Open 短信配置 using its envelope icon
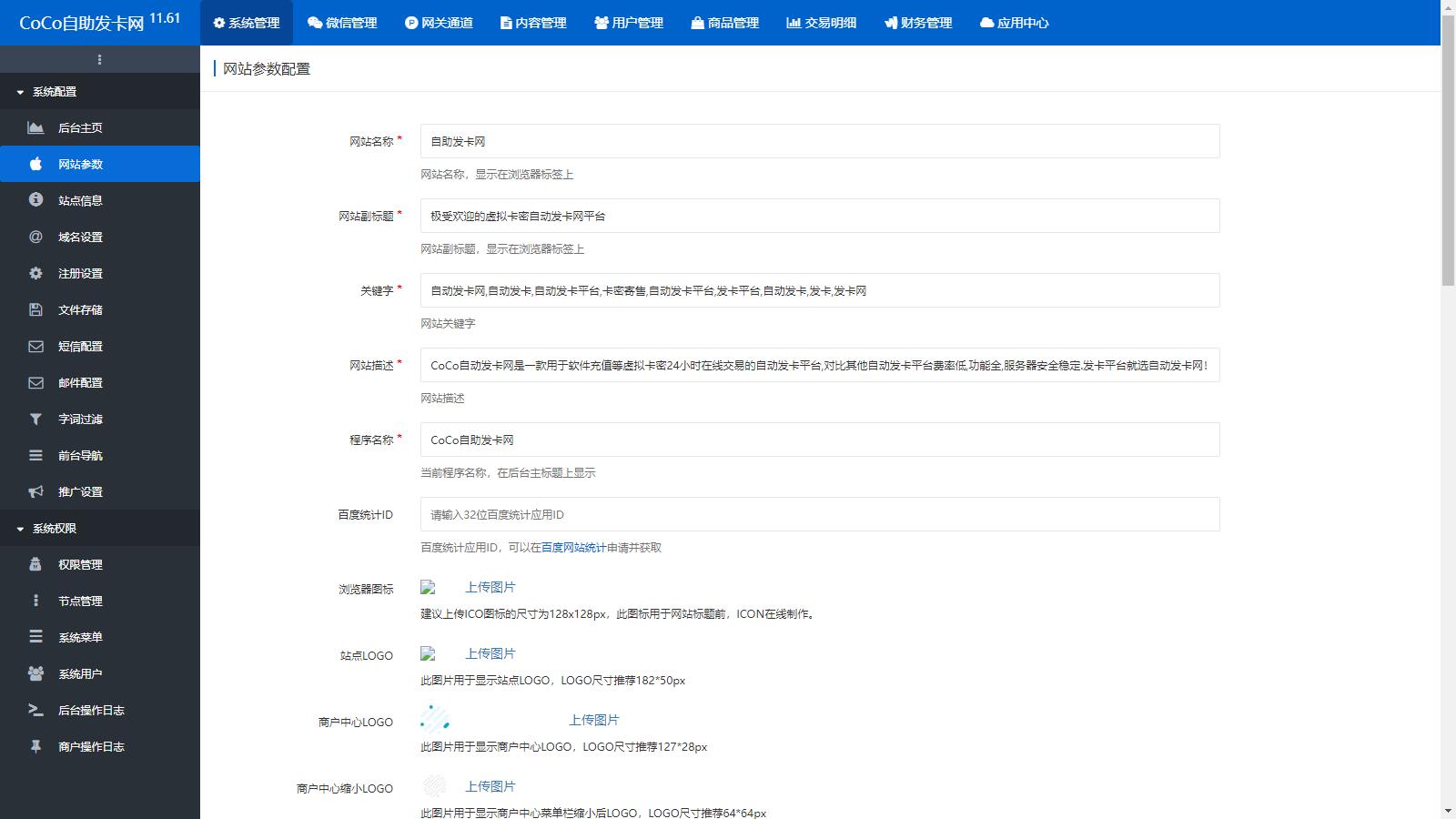Image resolution: width=1456 pixels, height=819 pixels. pos(35,346)
